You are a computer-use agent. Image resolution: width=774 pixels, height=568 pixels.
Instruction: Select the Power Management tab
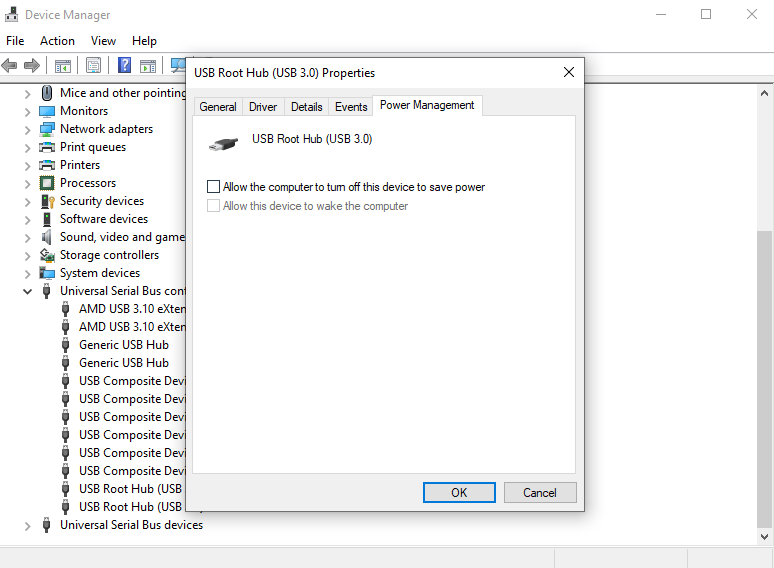click(427, 105)
